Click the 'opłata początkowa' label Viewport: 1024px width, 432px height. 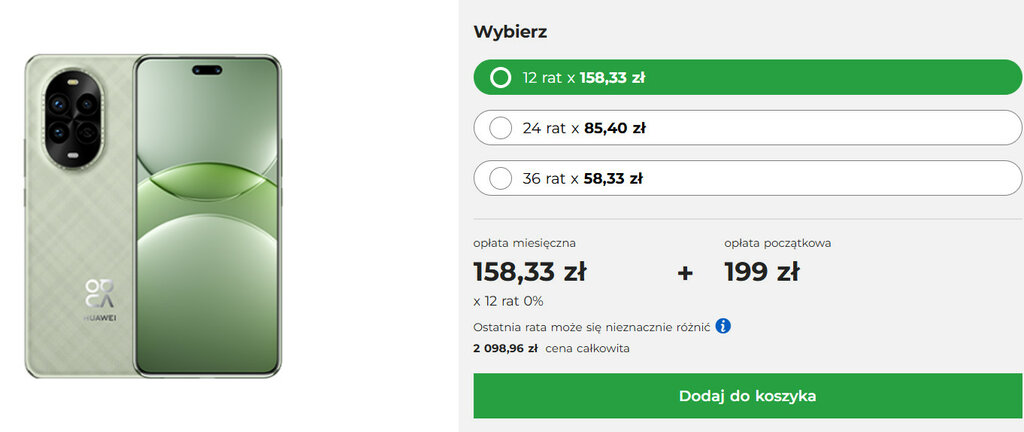(x=777, y=243)
